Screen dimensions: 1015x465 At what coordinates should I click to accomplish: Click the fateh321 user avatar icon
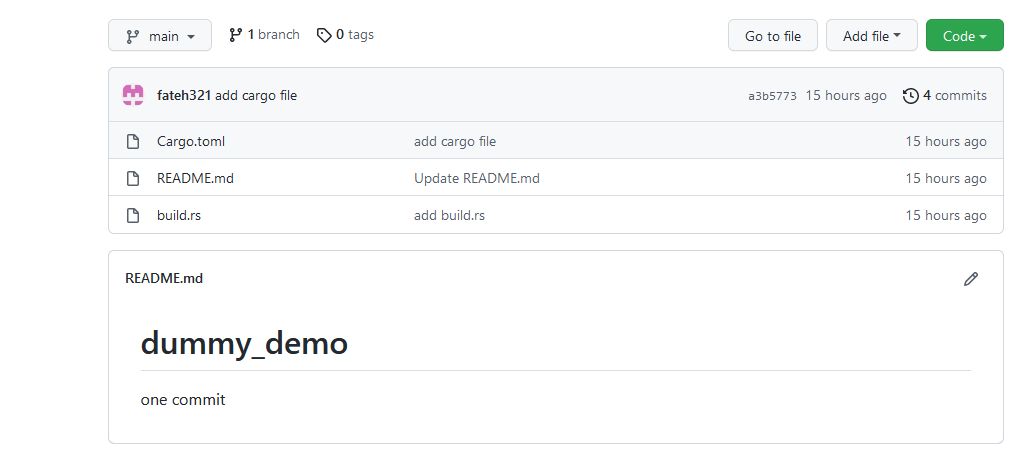133,95
